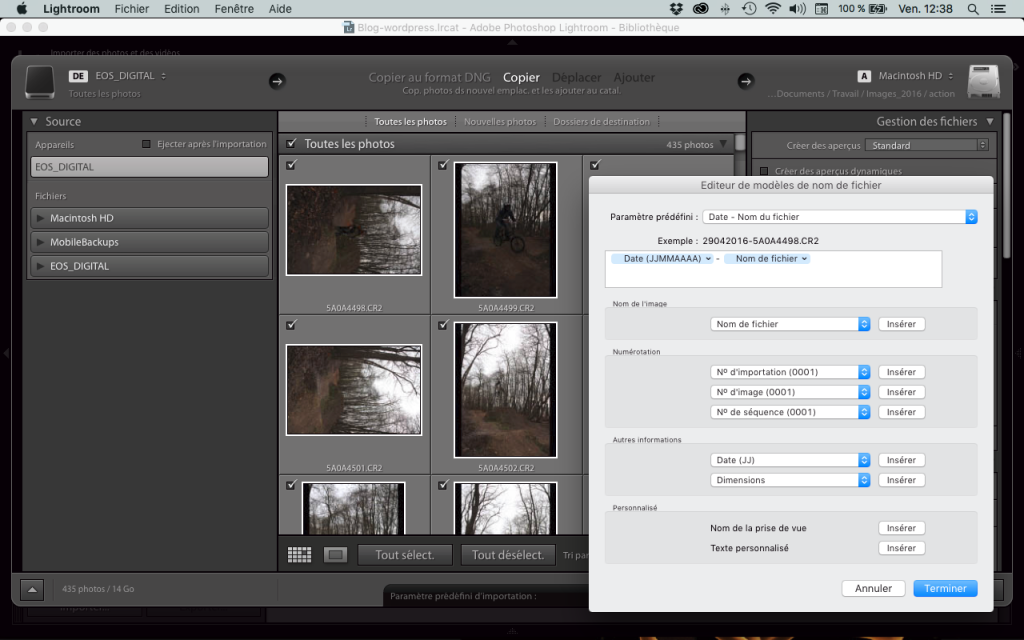Open the Edition menu
1024x640 pixels.
point(182,8)
